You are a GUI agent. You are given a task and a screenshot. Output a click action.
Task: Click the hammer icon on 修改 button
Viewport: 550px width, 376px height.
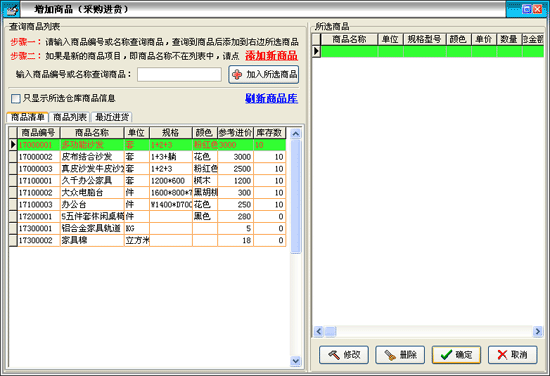coord(334,355)
